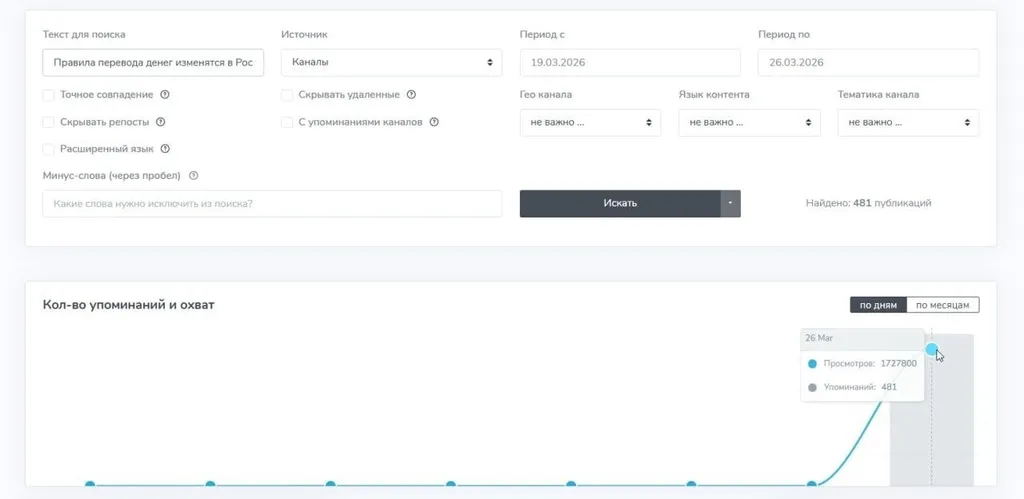The image size is (1024, 499).
Task: Enable С упоминаниями каналов checkbox
Action: 287,122
